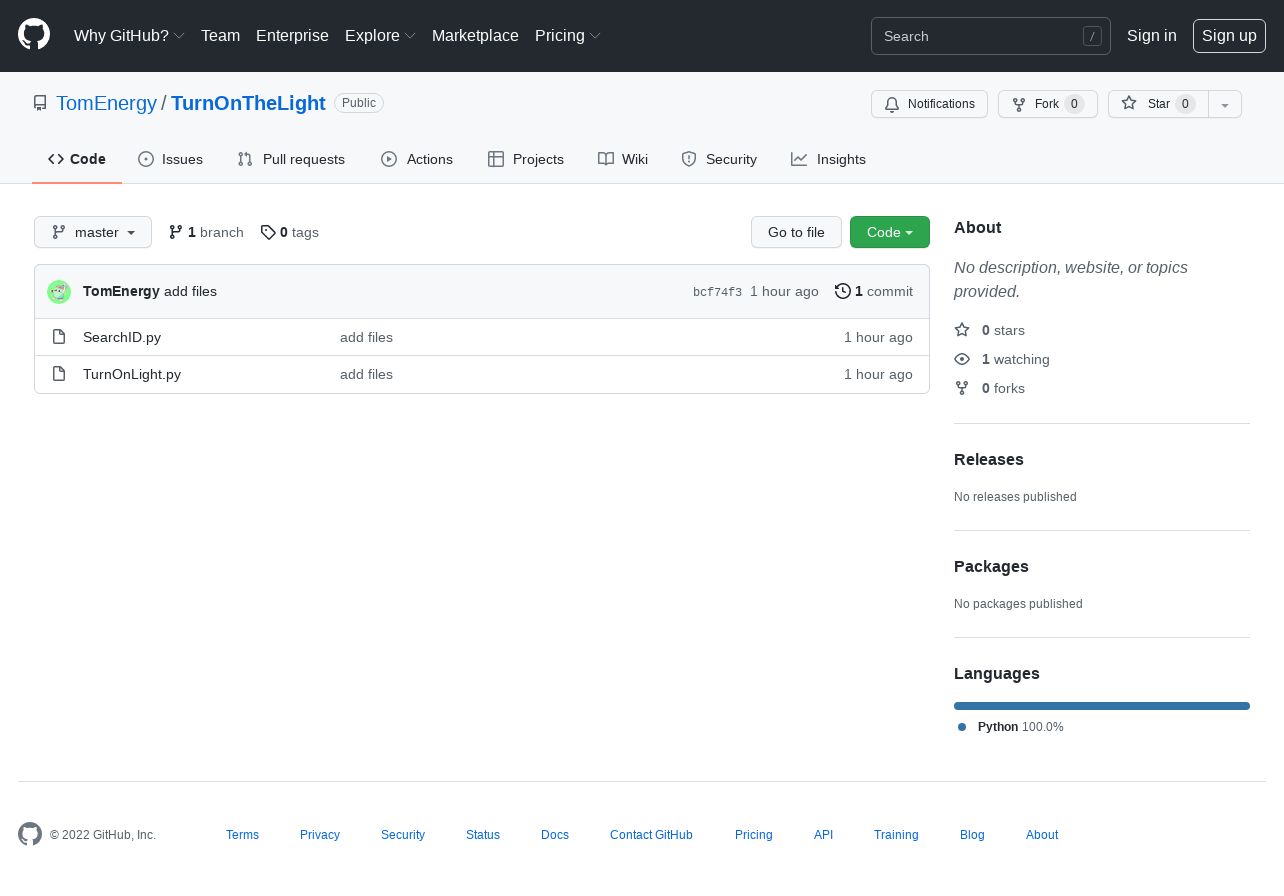Screen dimensions: 1284x896
Task: Switch to the Projects tab
Action: 526,159
